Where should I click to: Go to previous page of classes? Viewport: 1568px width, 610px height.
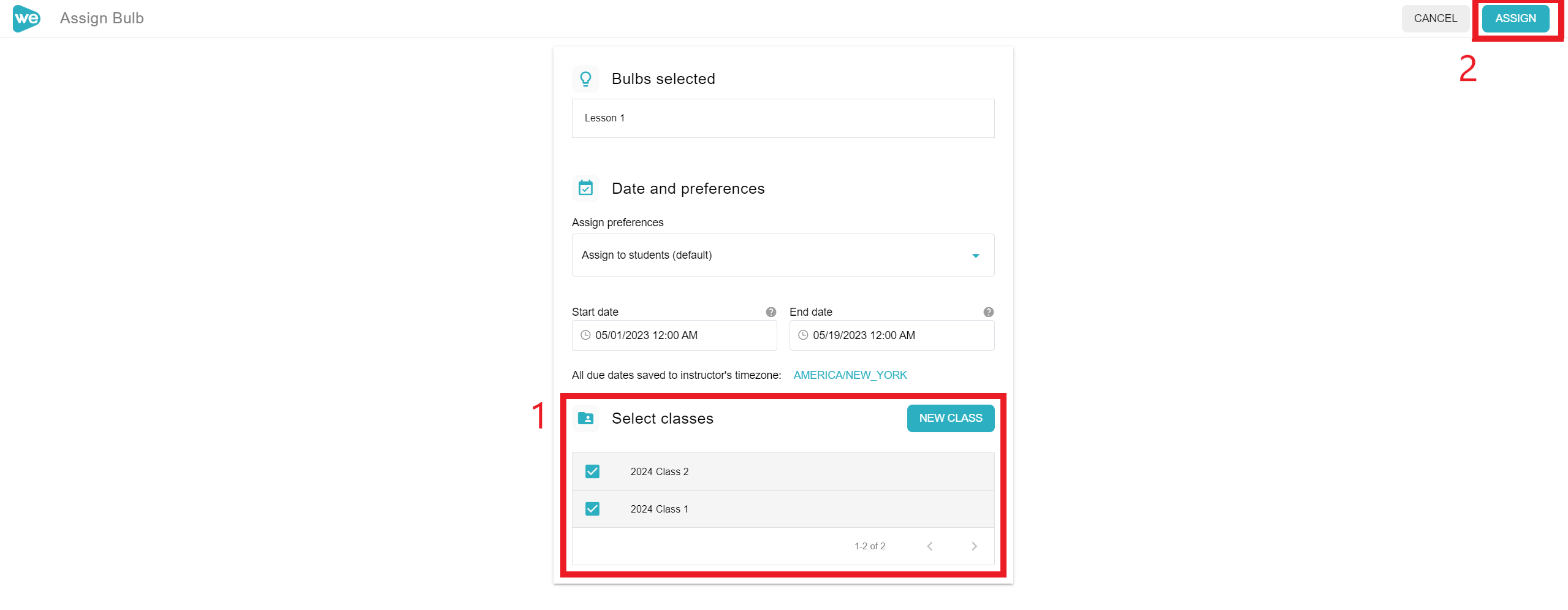930,546
